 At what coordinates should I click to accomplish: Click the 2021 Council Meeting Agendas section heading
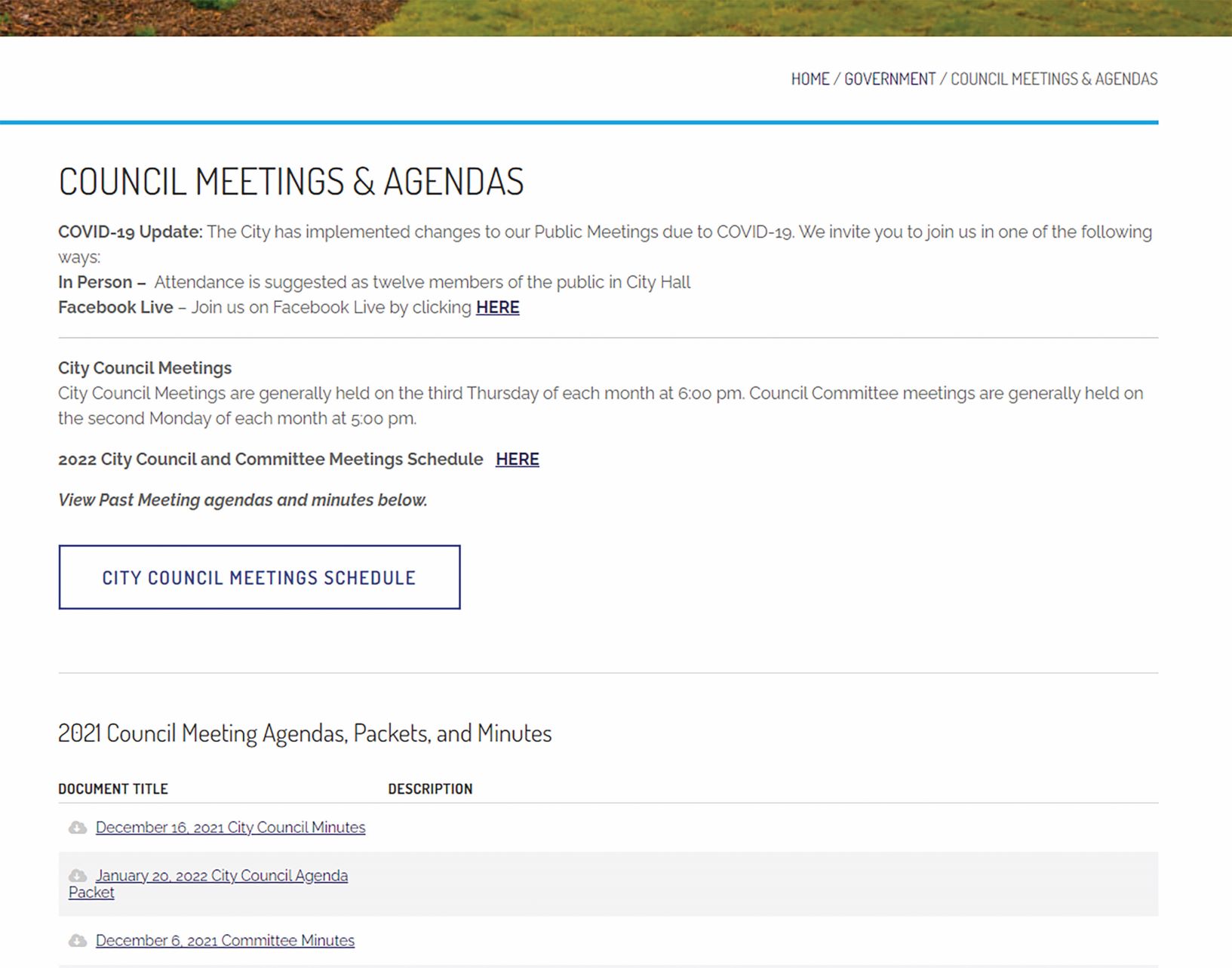click(305, 733)
